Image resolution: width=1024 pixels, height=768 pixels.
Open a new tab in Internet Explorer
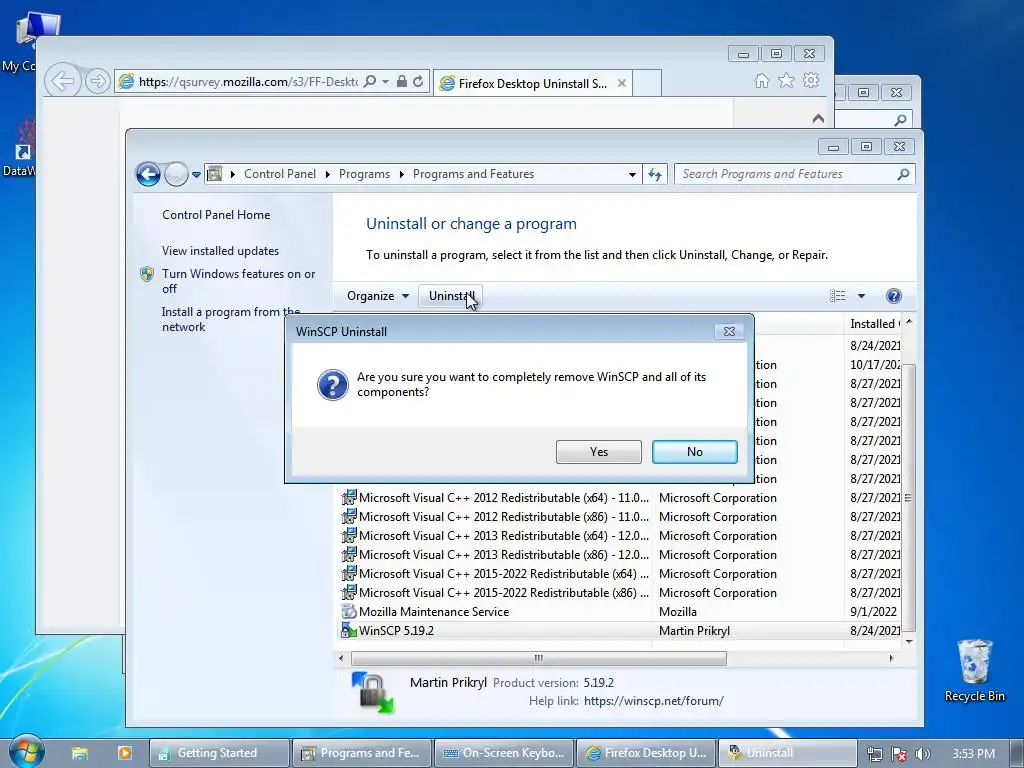(x=647, y=83)
